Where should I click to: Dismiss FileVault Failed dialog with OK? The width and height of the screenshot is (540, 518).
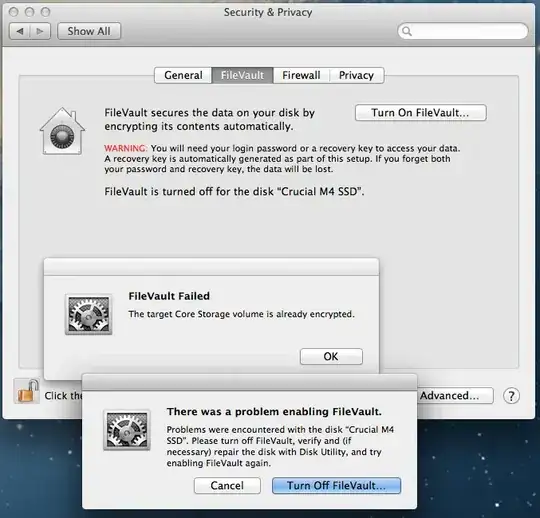pyautogui.click(x=331, y=356)
